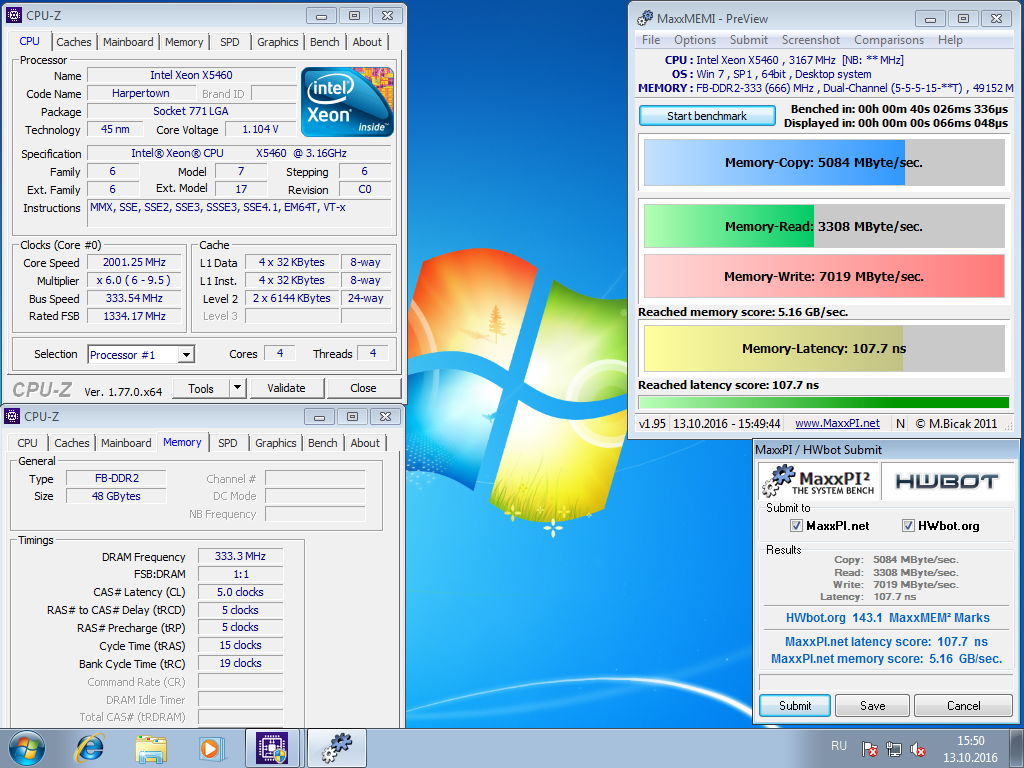This screenshot has height=768, width=1024.
Task: Click Cancel in the HWbot Submit dialog
Action: [x=963, y=705]
